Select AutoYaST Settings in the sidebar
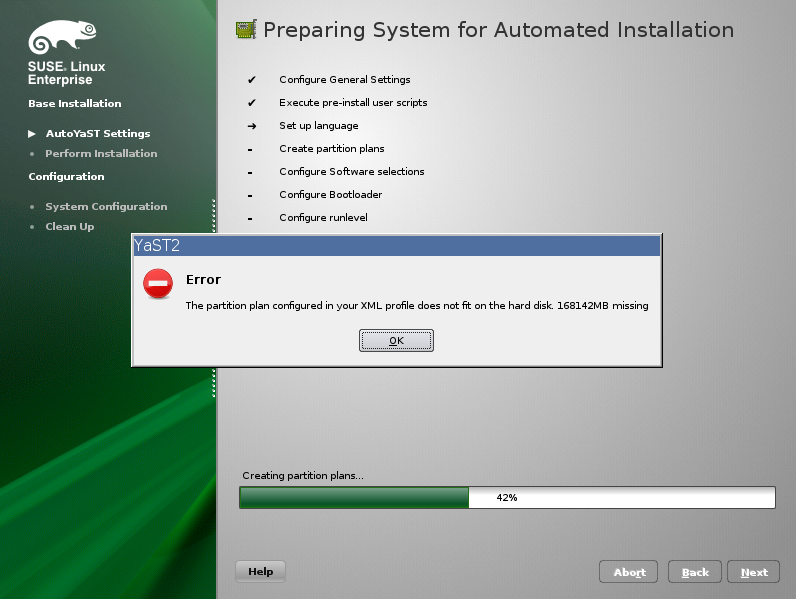This screenshot has width=796, height=599. pyautogui.click(x=98, y=134)
